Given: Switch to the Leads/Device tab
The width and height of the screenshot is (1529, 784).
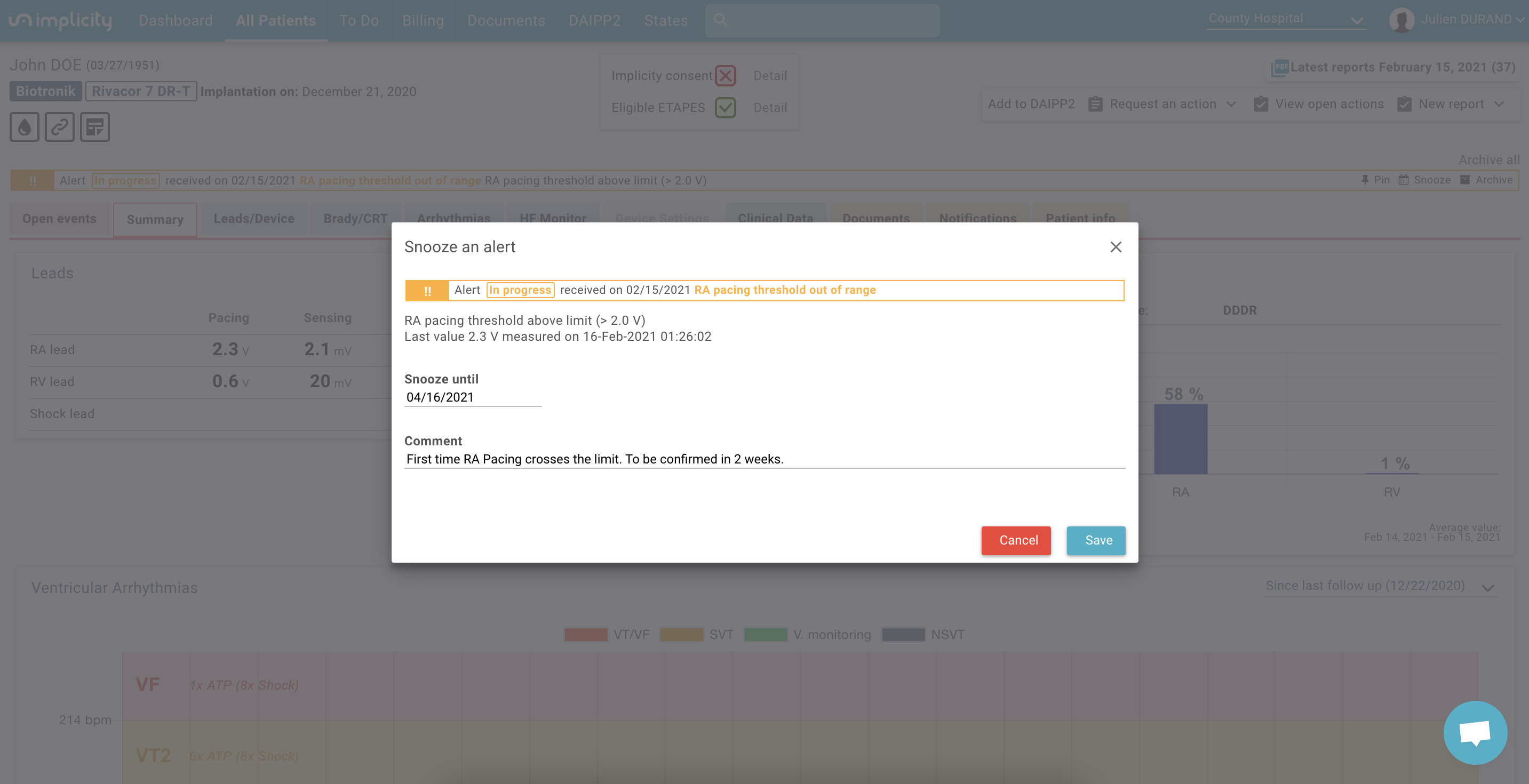Looking at the screenshot, I should point(254,219).
